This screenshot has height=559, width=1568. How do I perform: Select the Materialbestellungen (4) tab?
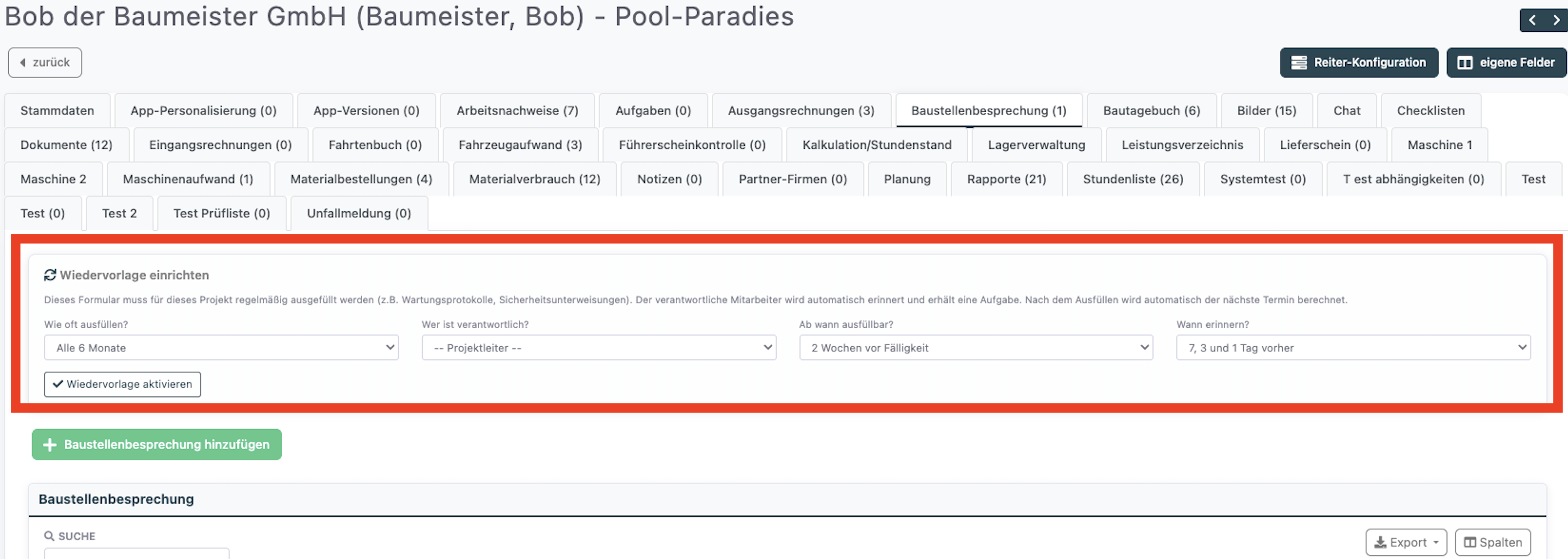click(x=361, y=179)
